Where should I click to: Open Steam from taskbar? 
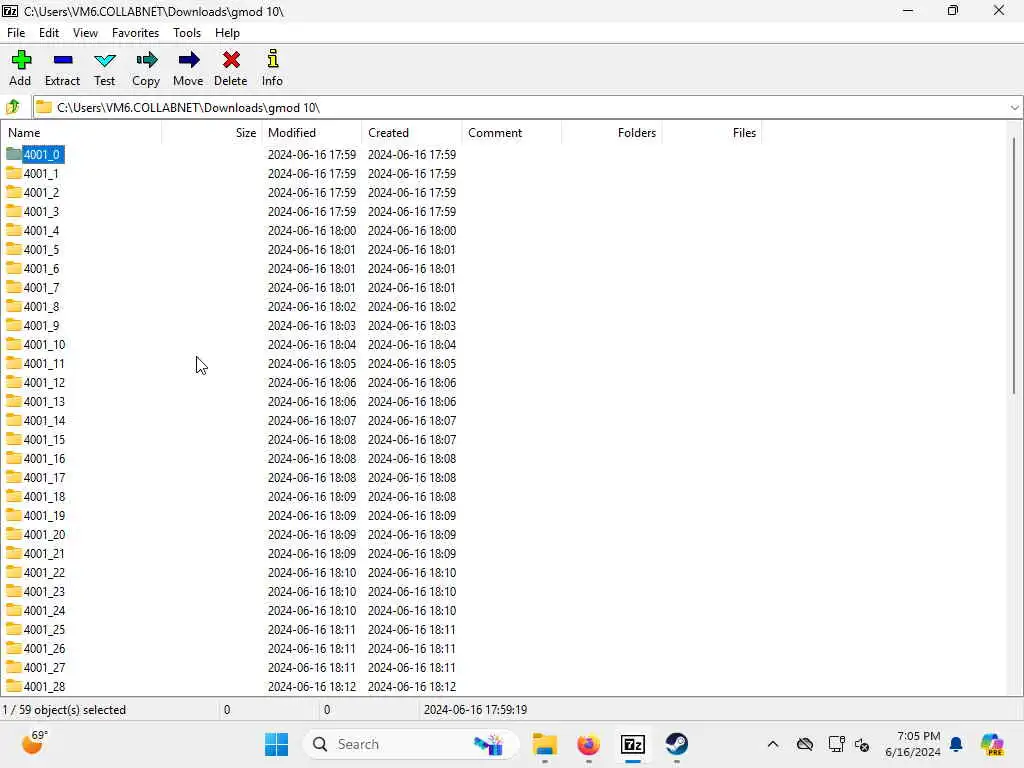[677, 744]
